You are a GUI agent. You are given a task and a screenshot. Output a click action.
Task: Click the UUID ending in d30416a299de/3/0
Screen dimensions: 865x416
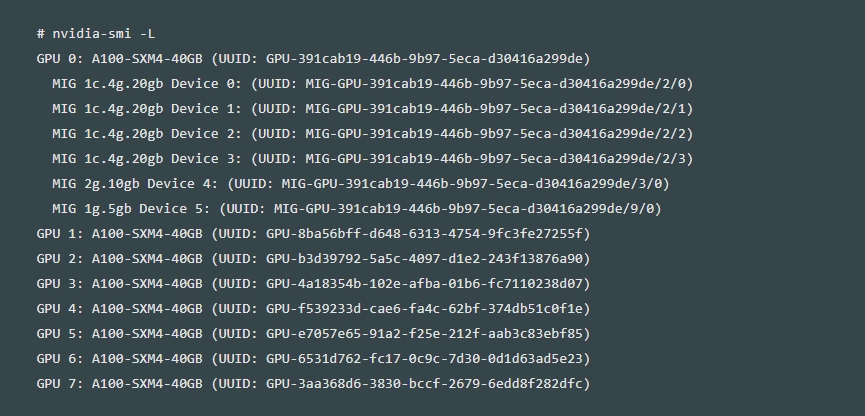(x=472, y=184)
